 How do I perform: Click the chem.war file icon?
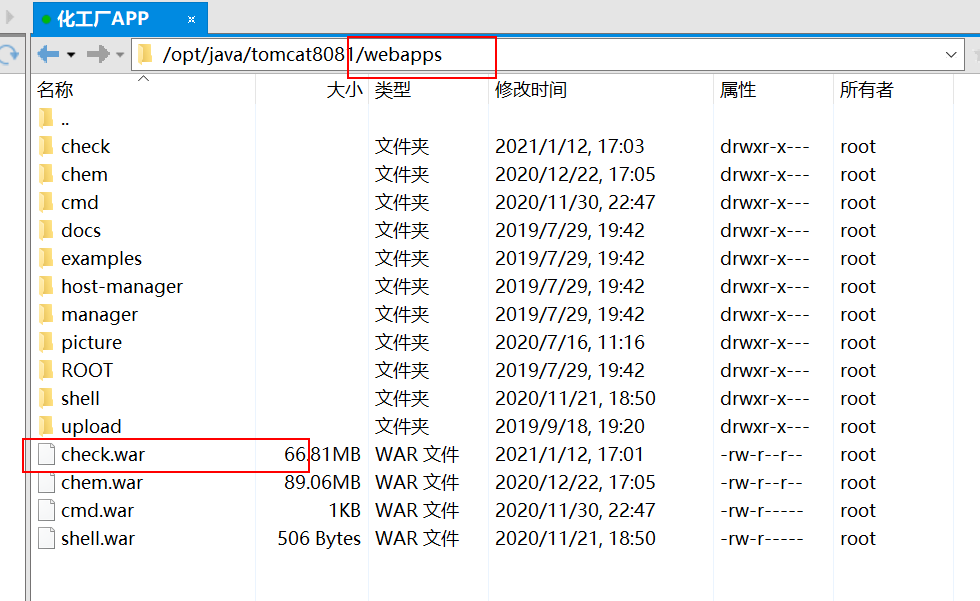pos(46,482)
